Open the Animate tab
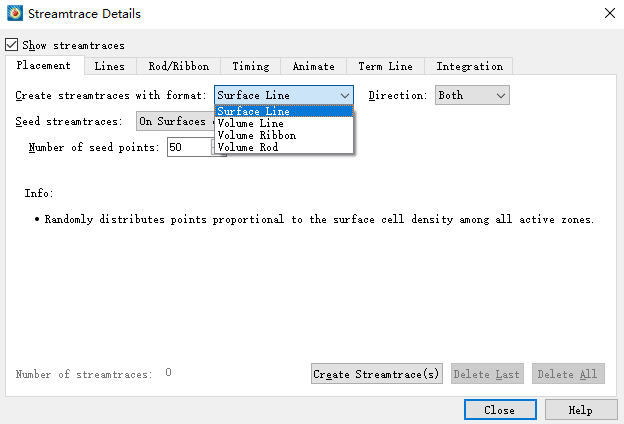 (314, 66)
